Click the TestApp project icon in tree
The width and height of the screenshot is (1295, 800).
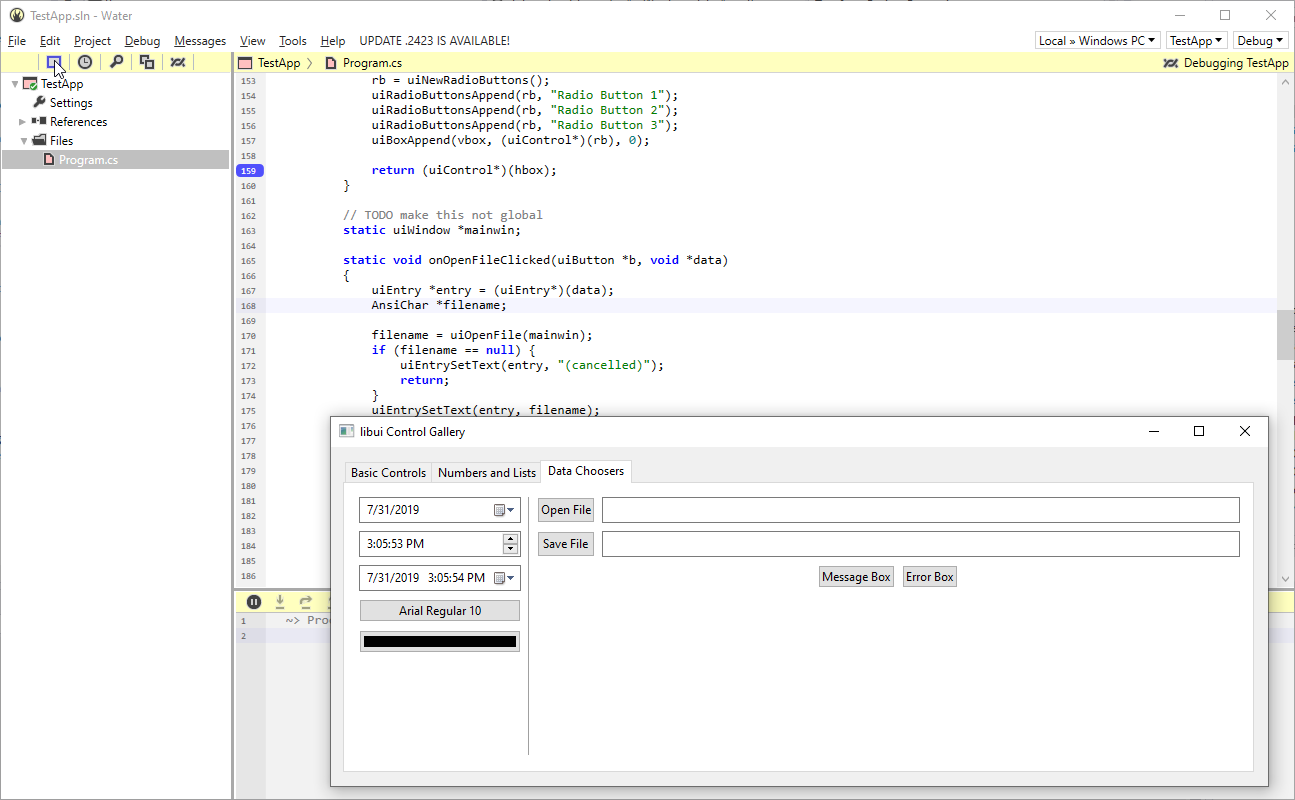[x=31, y=84]
